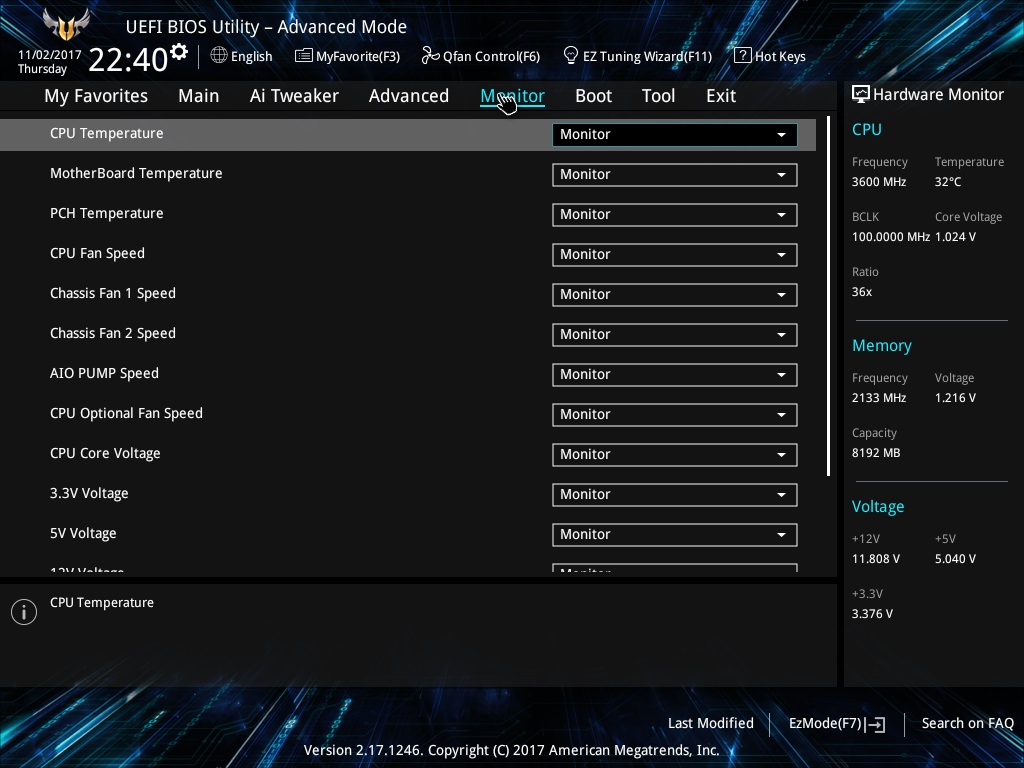Select the PCH Temperature label

[106, 213]
